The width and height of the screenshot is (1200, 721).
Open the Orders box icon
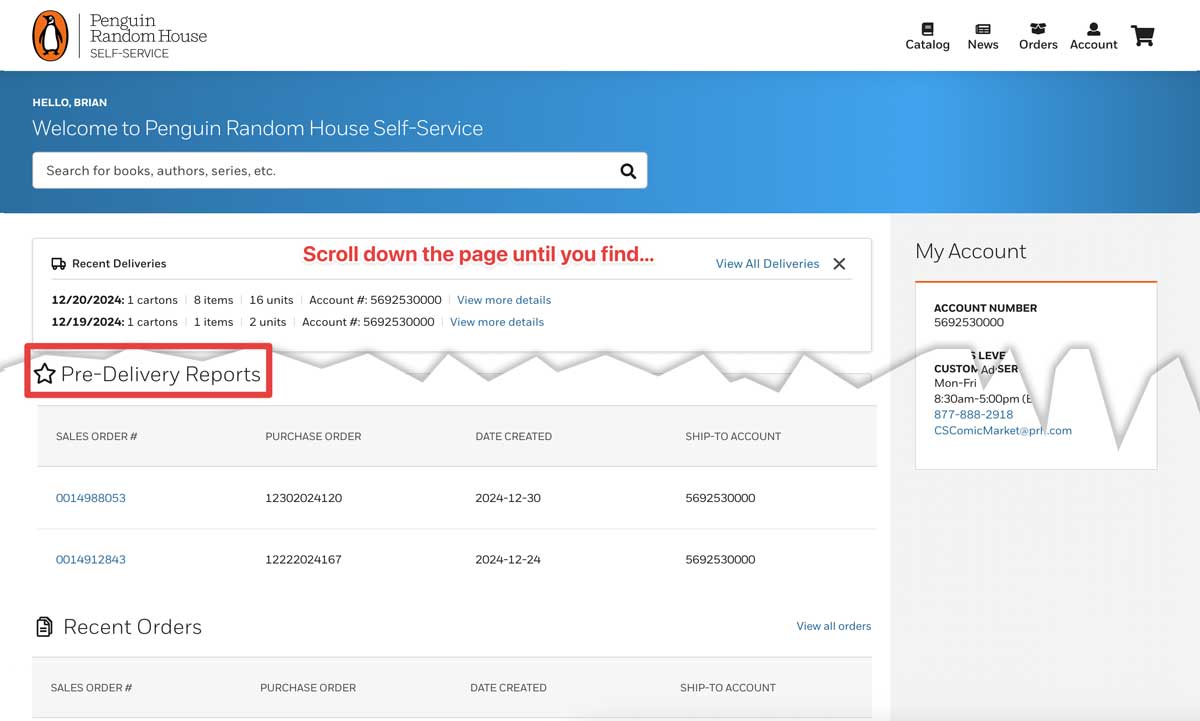click(1038, 29)
